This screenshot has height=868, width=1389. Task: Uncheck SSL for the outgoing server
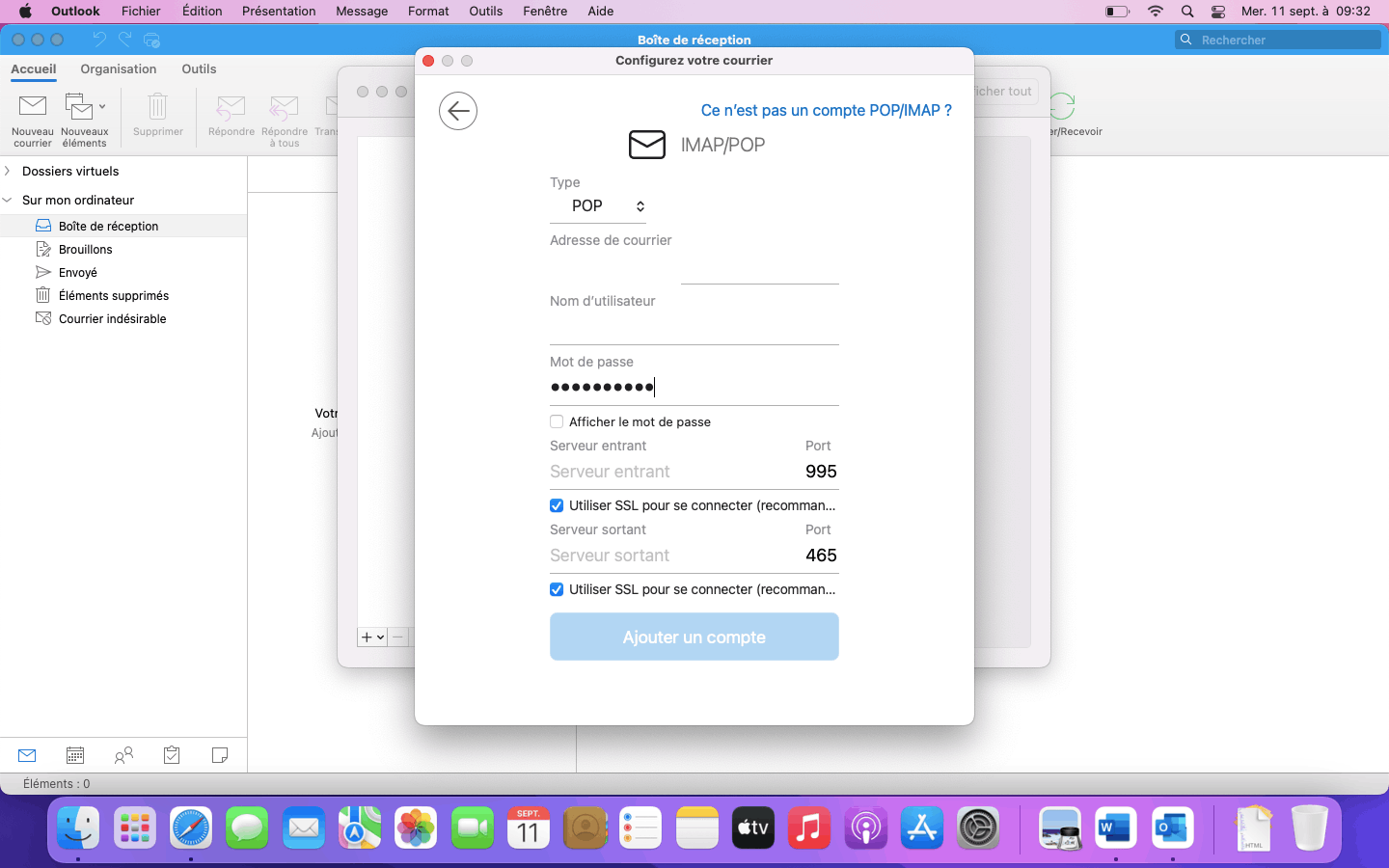pos(557,589)
